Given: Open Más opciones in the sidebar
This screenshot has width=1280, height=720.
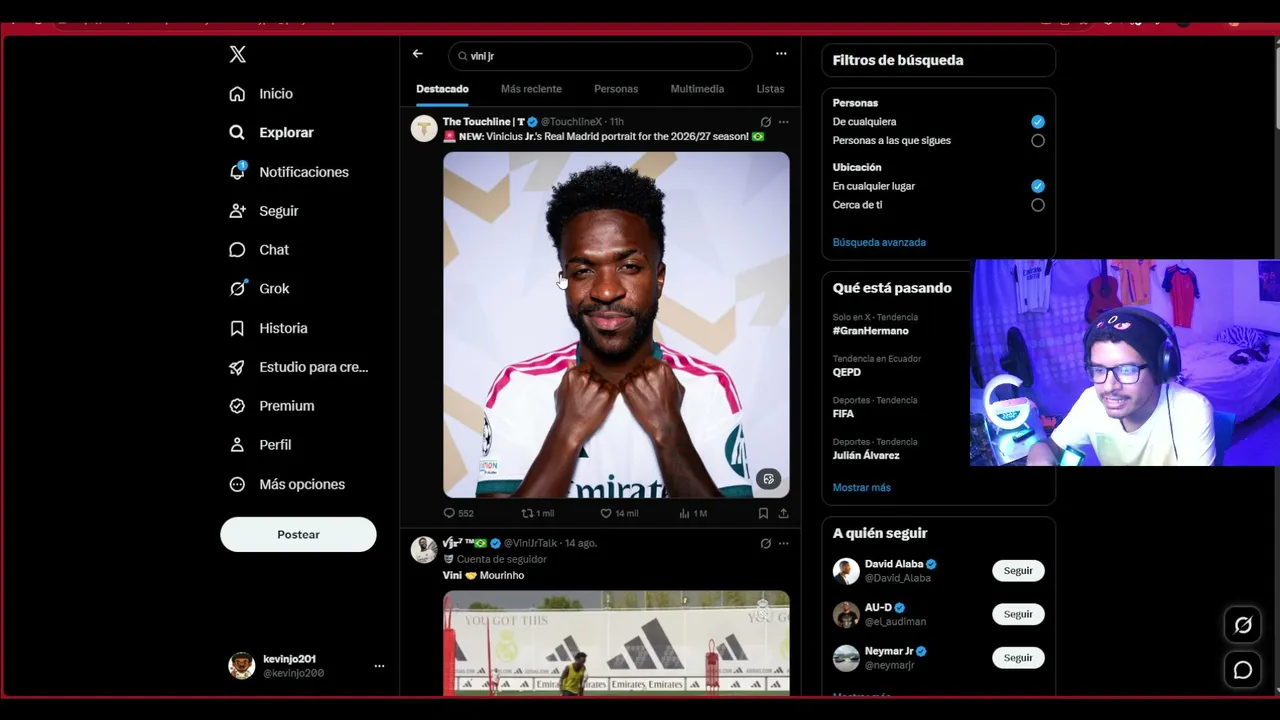Looking at the screenshot, I should (x=286, y=484).
